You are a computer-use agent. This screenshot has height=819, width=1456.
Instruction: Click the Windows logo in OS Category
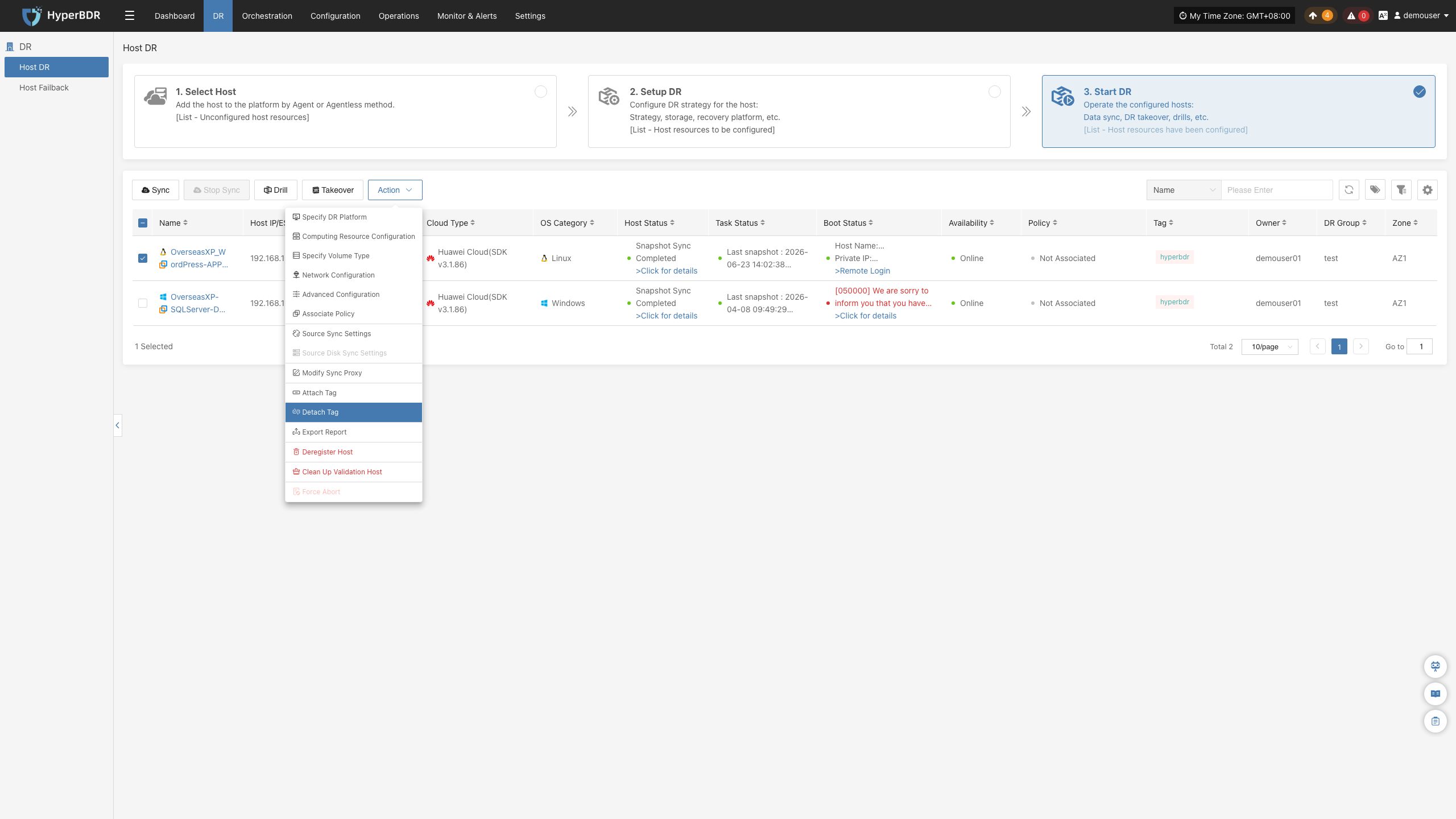coord(544,303)
